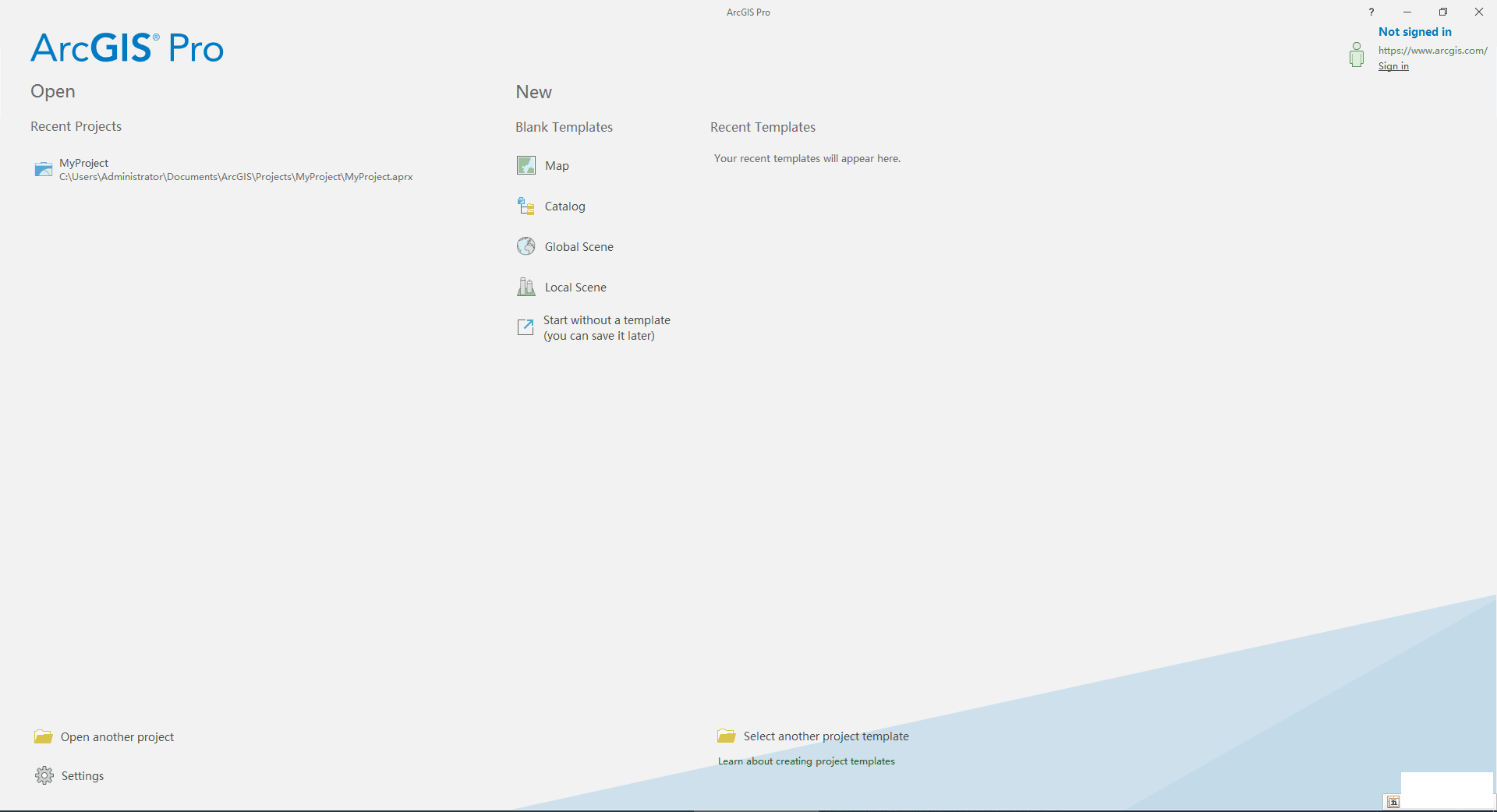Click the Sign in link
This screenshot has height=812, width=1497.
[1393, 66]
